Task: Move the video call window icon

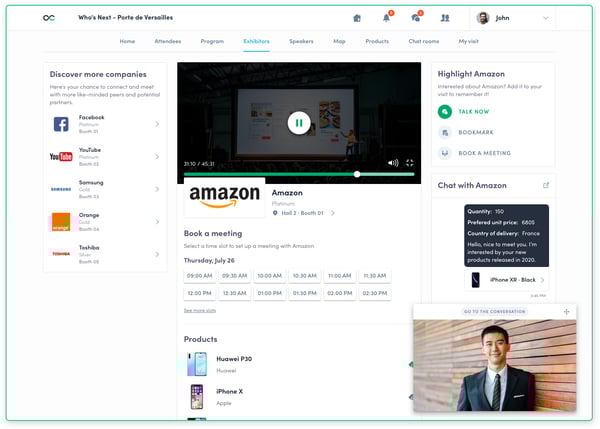Action: click(x=567, y=312)
